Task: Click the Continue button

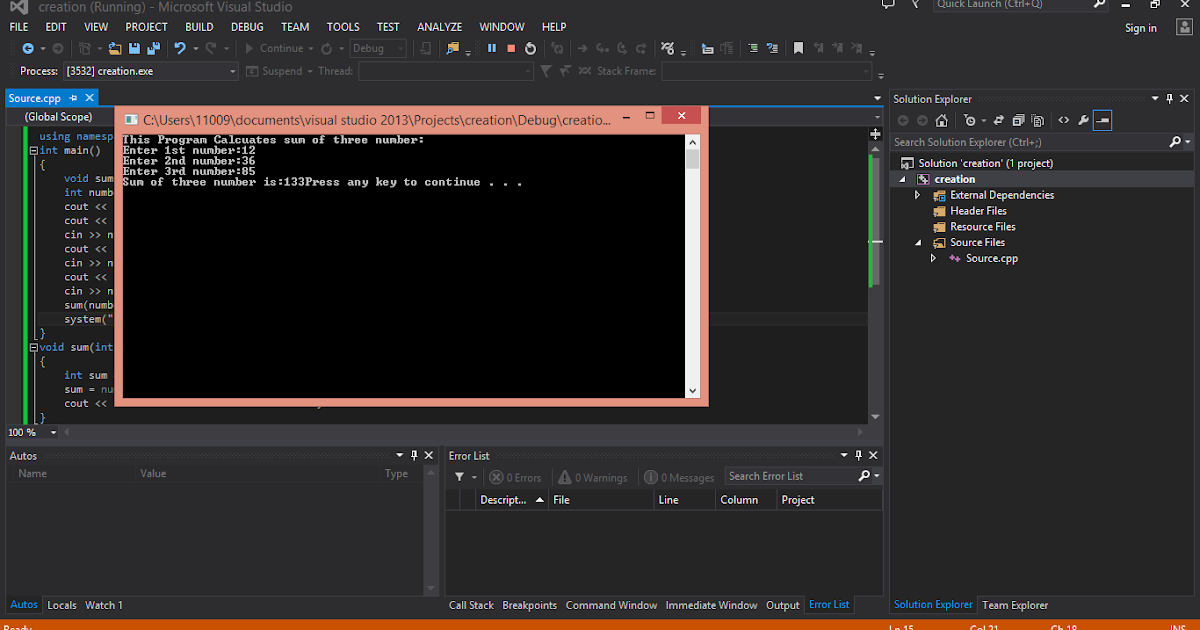Action: [274, 48]
